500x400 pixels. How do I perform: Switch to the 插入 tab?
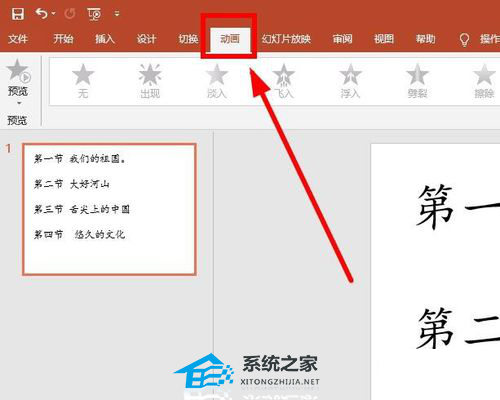click(x=105, y=39)
